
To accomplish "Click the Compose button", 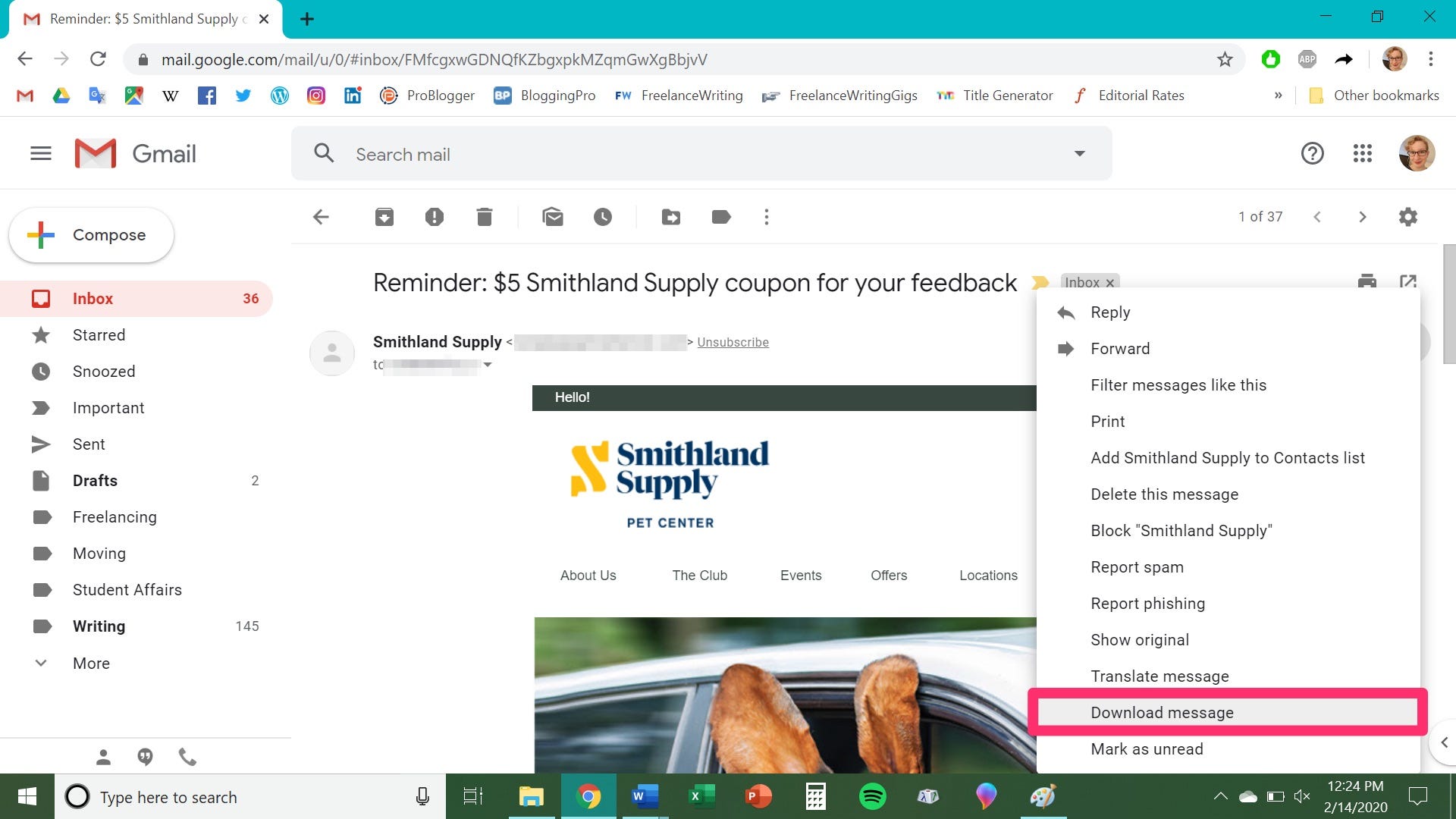I will (92, 235).
